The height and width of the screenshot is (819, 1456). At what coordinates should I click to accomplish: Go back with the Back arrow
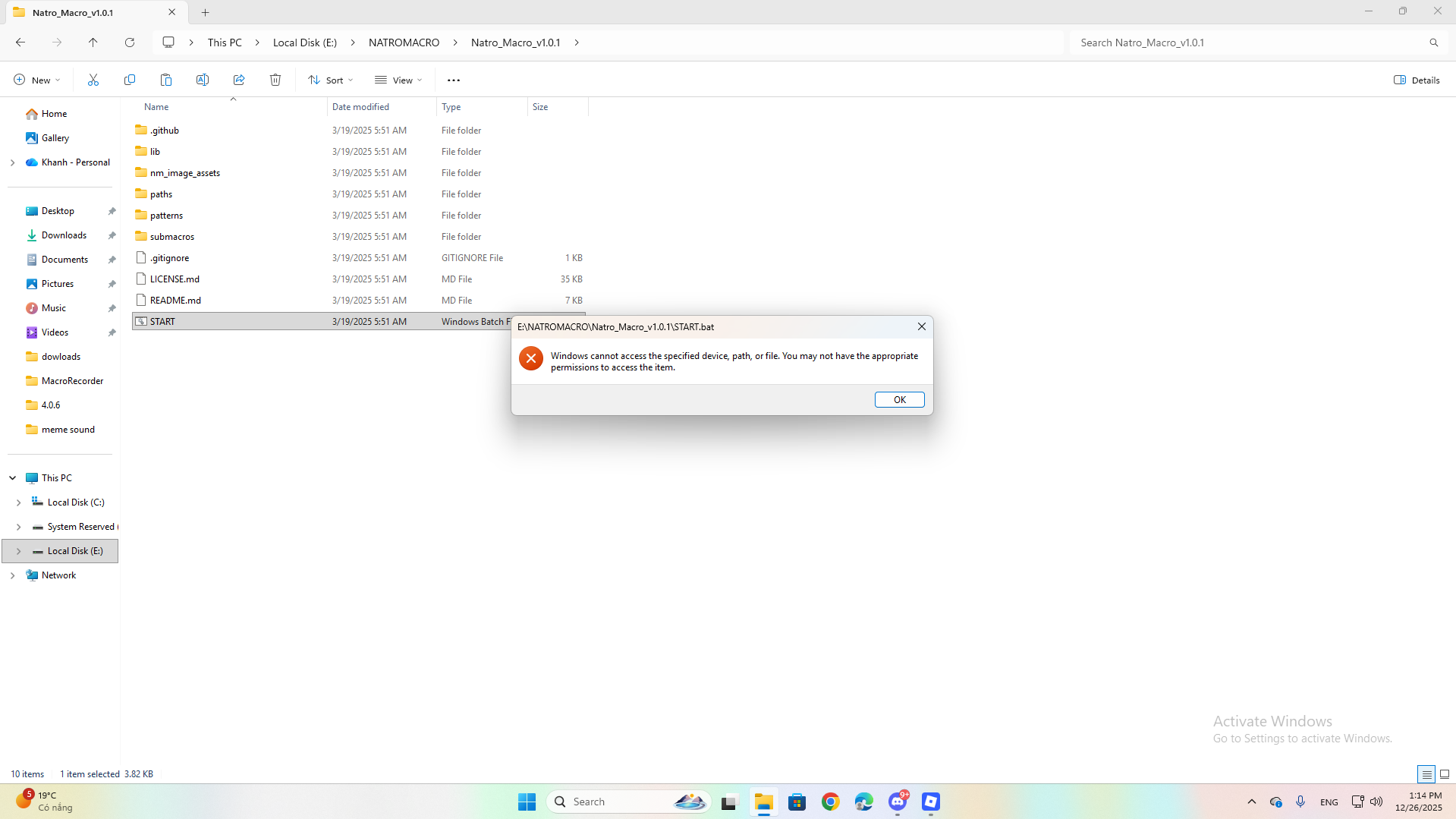pyautogui.click(x=20, y=43)
